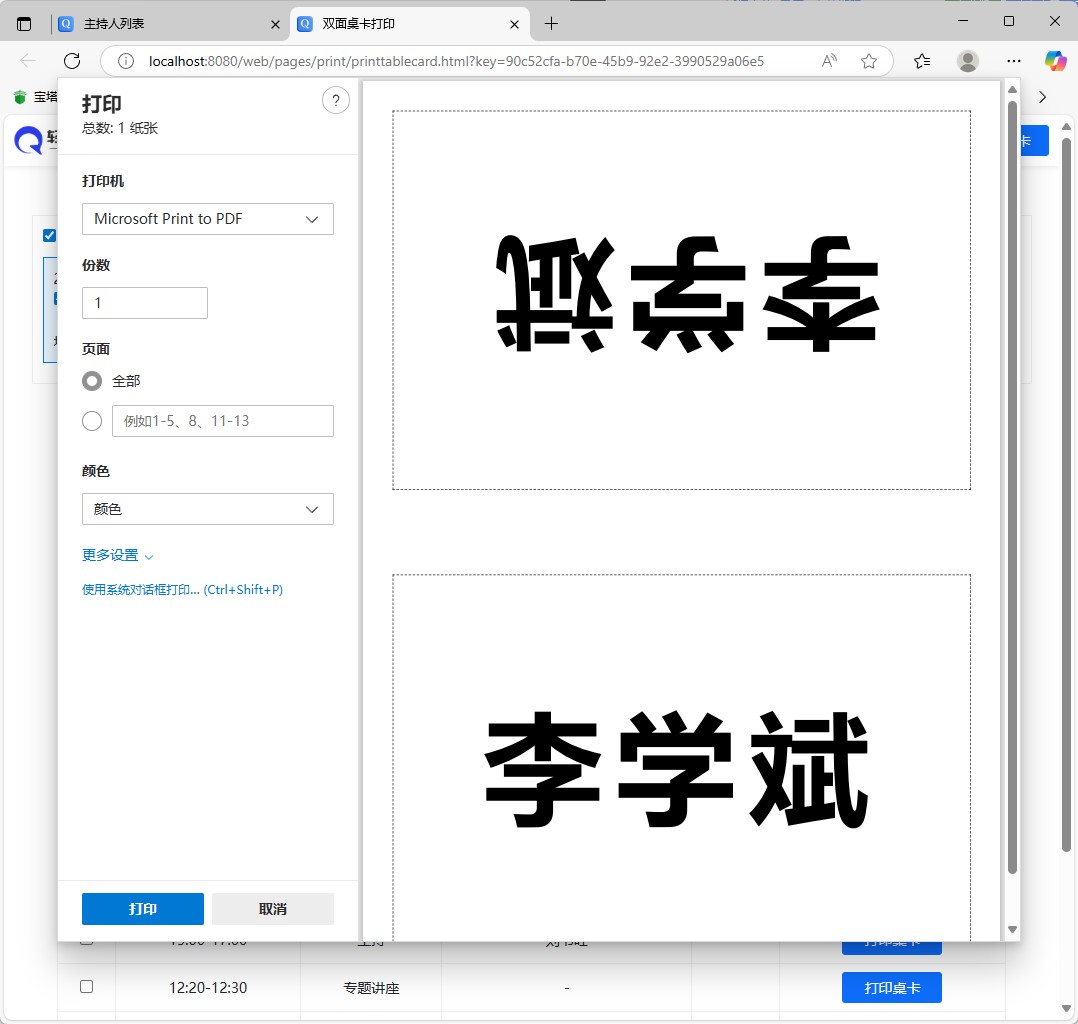Launch the Copilot sidebar
The image size is (1078, 1024).
coord(1055,61)
